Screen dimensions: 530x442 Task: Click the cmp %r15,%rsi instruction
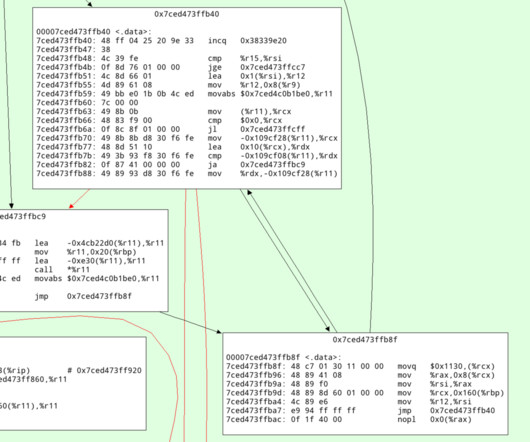point(159,58)
